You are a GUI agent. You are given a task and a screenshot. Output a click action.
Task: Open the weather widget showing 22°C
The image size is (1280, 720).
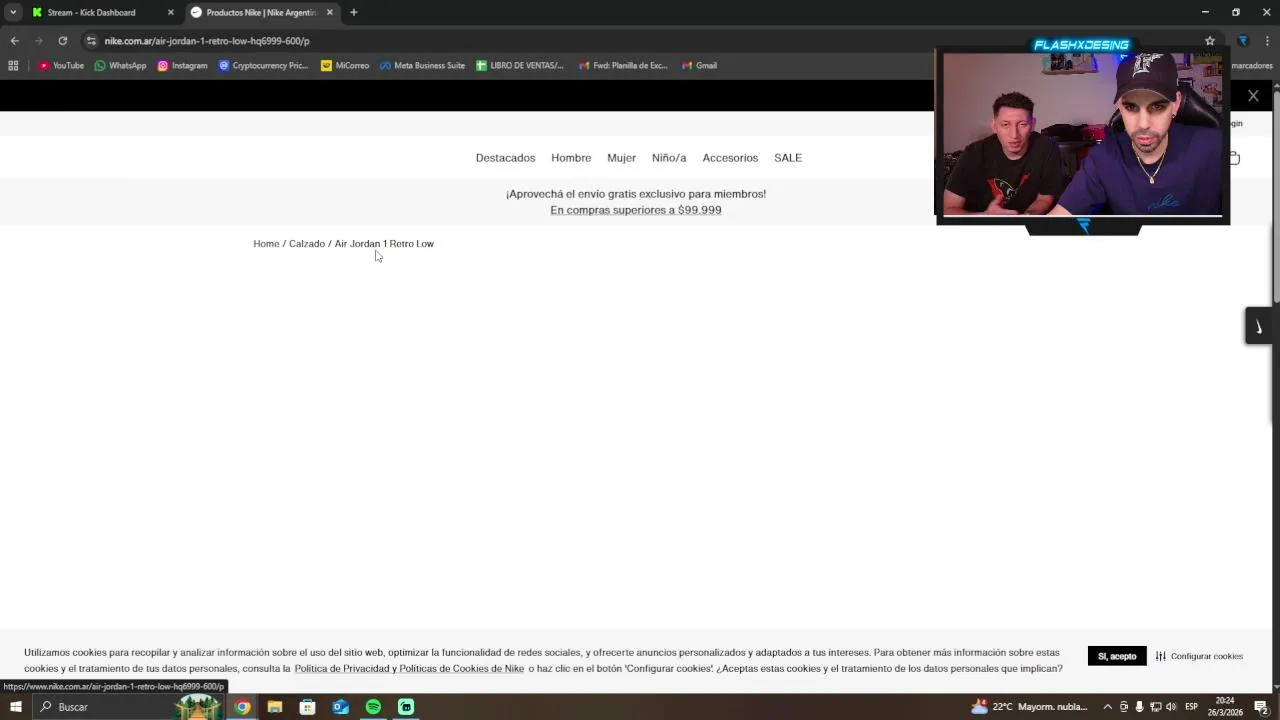(x=1029, y=707)
